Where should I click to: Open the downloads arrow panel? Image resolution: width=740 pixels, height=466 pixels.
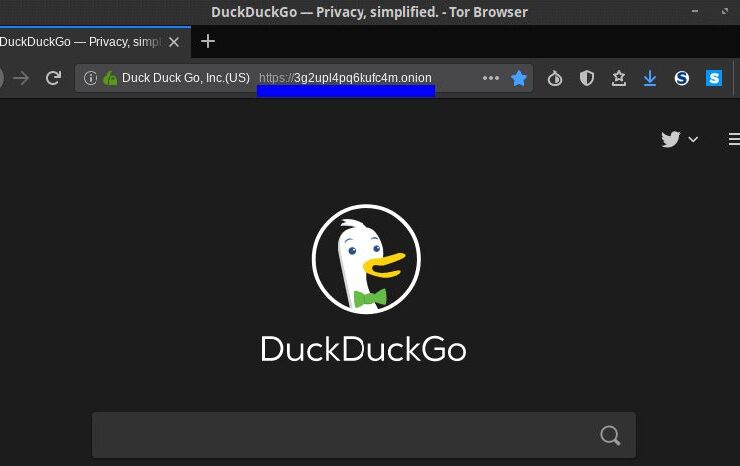click(650, 78)
